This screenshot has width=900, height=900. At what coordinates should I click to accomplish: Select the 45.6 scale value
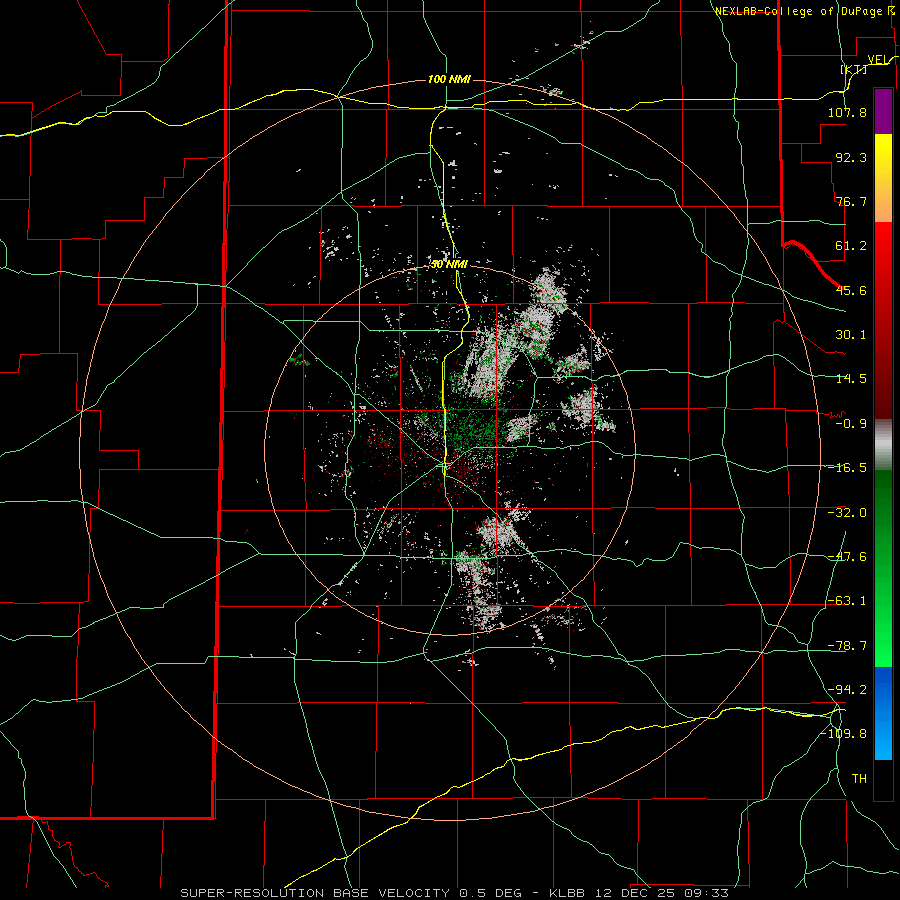(x=851, y=290)
